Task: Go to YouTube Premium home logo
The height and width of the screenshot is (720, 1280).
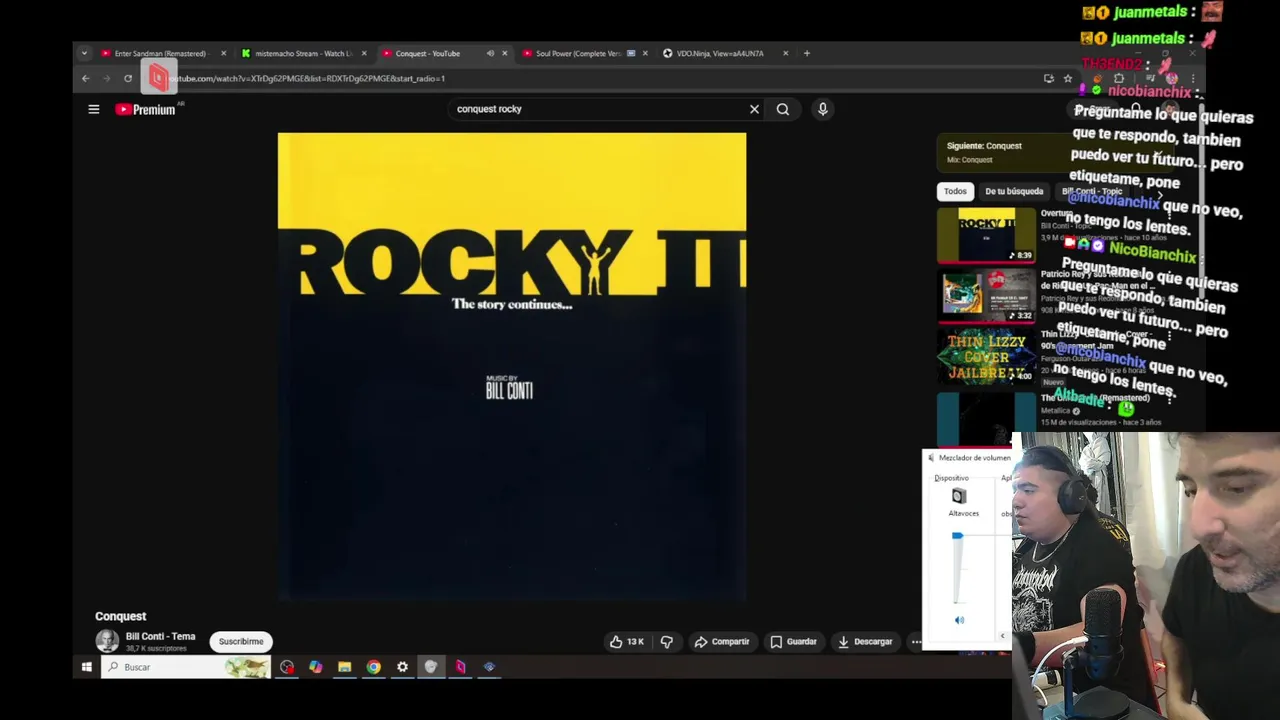Action: [146, 109]
